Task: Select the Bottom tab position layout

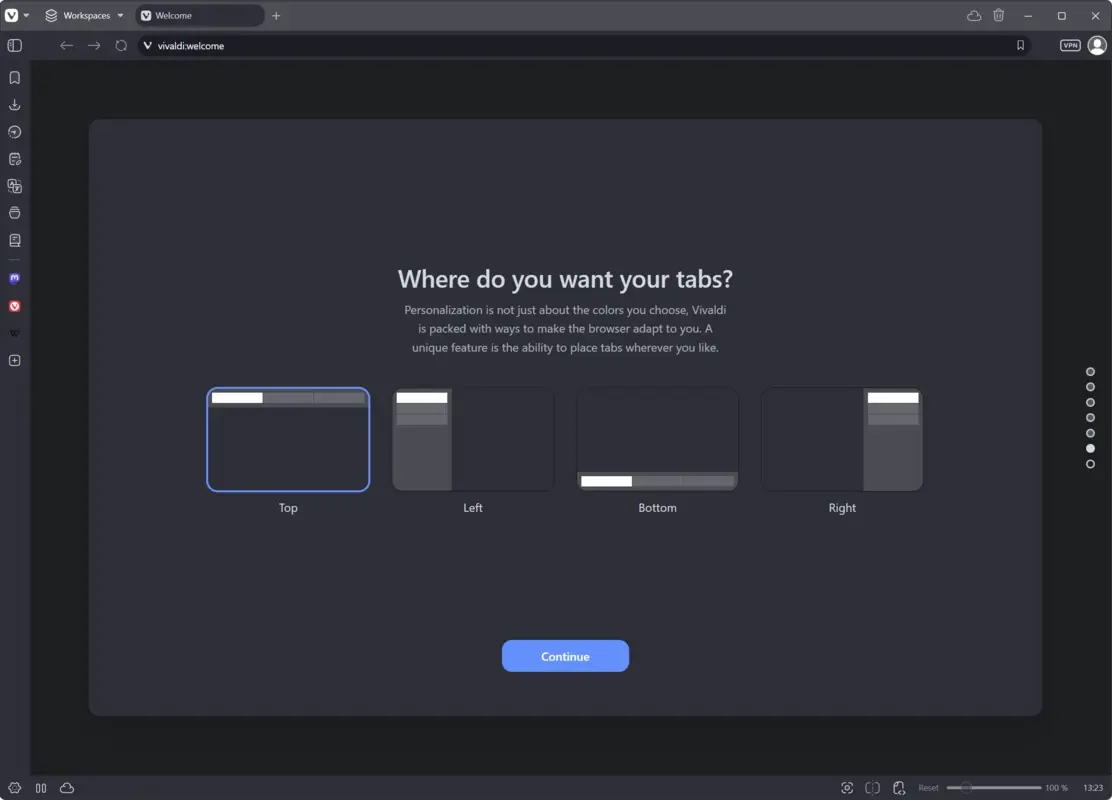Action: point(657,439)
